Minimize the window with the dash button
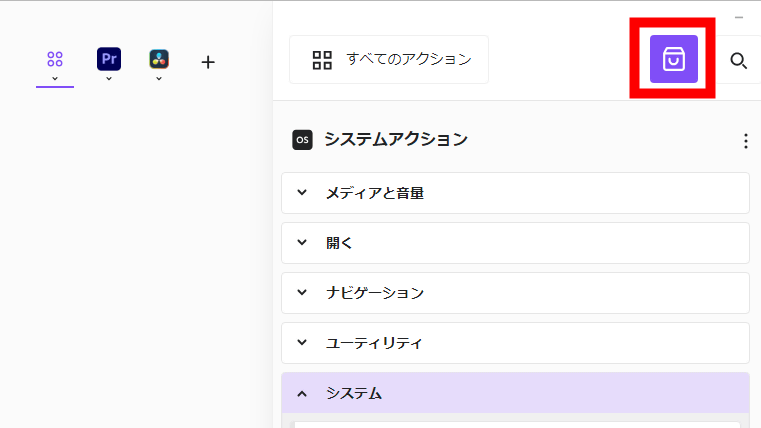Screen dimensions: 761x428 tap(739, 17)
